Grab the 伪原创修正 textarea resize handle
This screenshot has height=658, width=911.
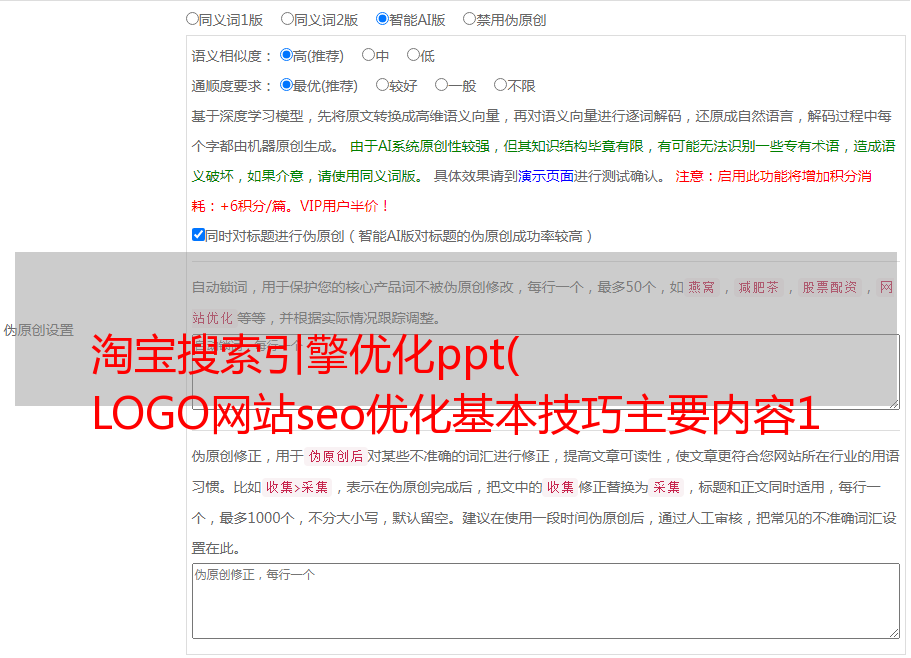pos(894,633)
